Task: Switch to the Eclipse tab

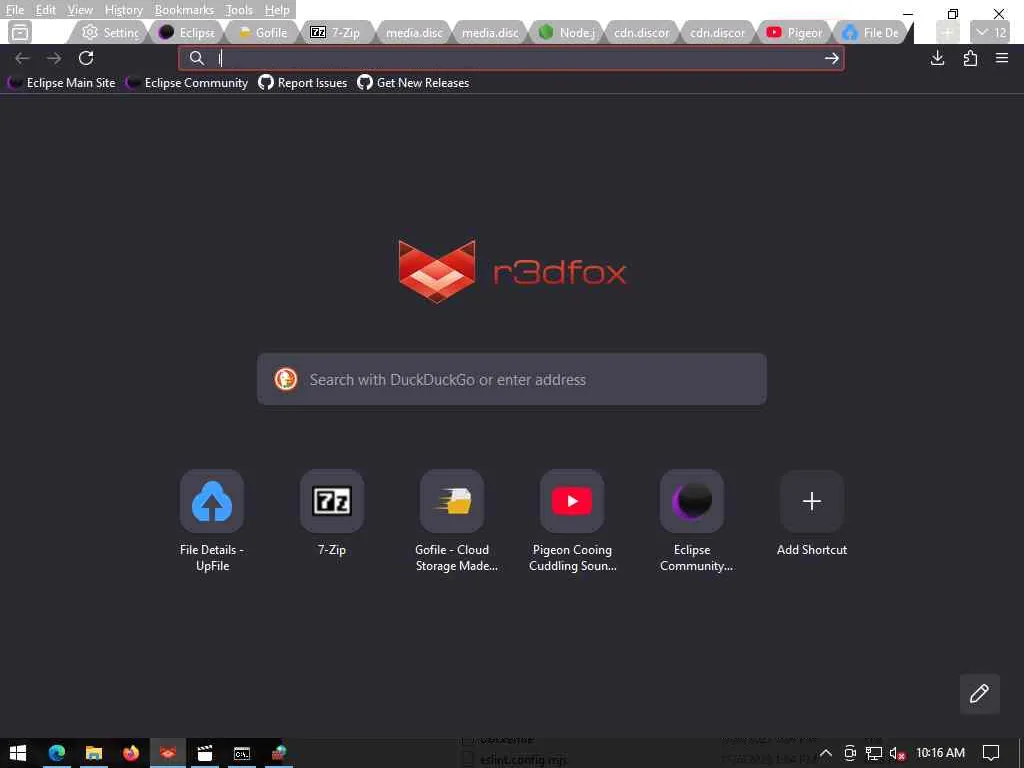Action: click(187, 32)
